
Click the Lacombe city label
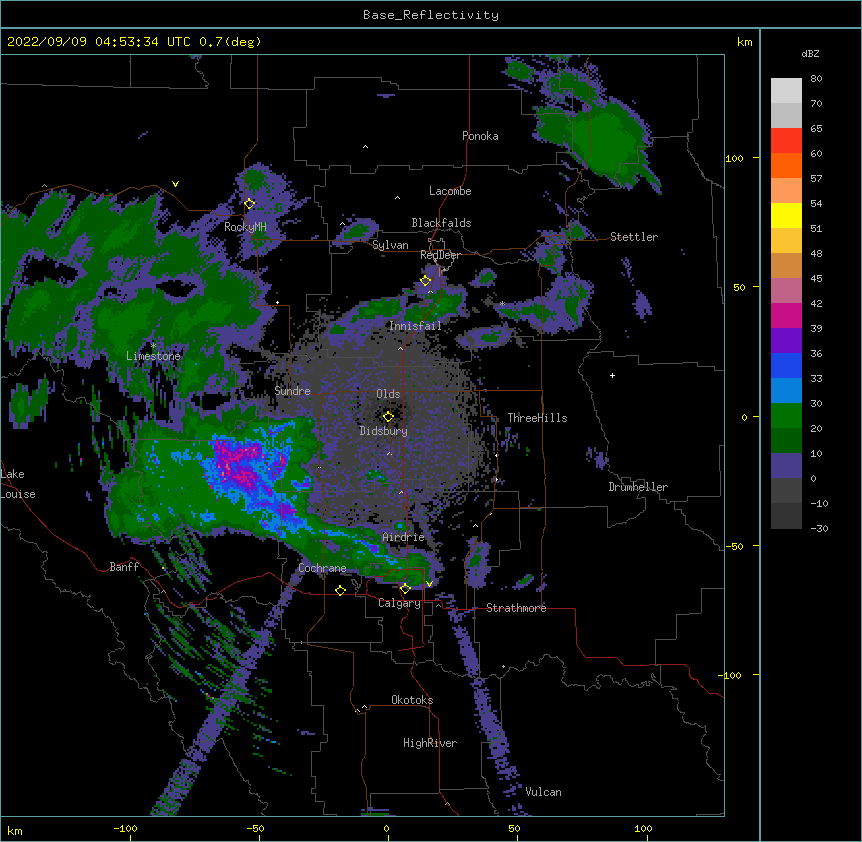click(450, 191)
